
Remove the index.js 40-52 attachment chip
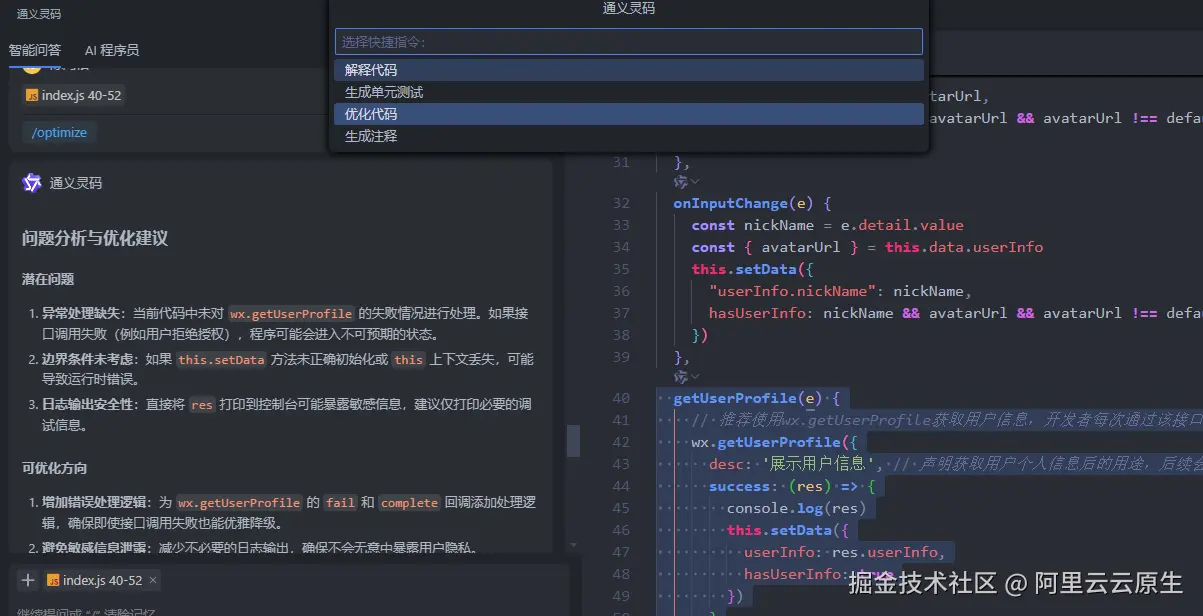coord(153,580)
